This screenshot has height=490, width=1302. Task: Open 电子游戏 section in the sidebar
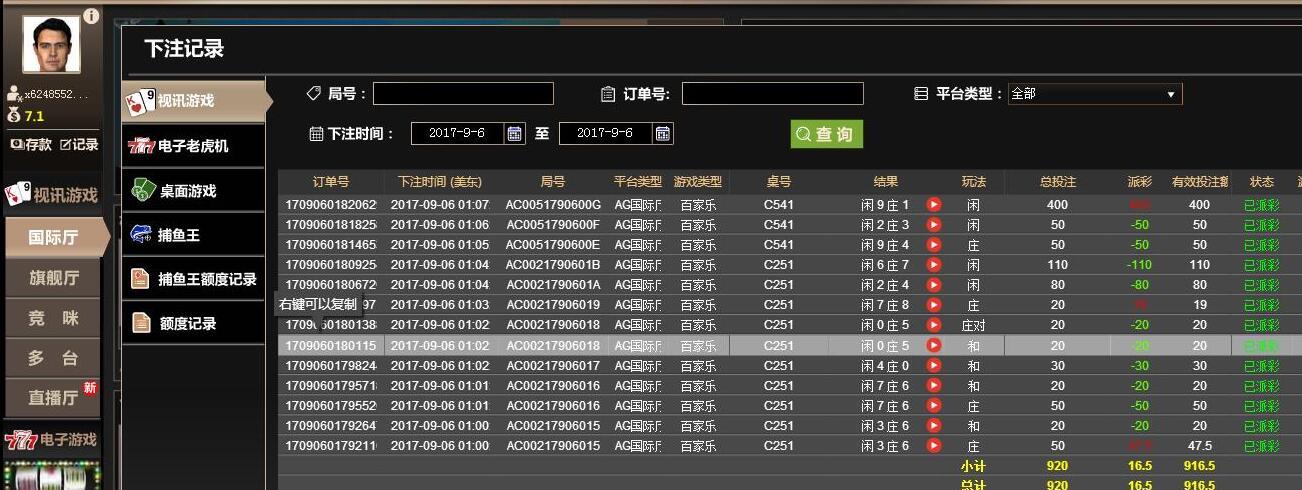(51, 440)
